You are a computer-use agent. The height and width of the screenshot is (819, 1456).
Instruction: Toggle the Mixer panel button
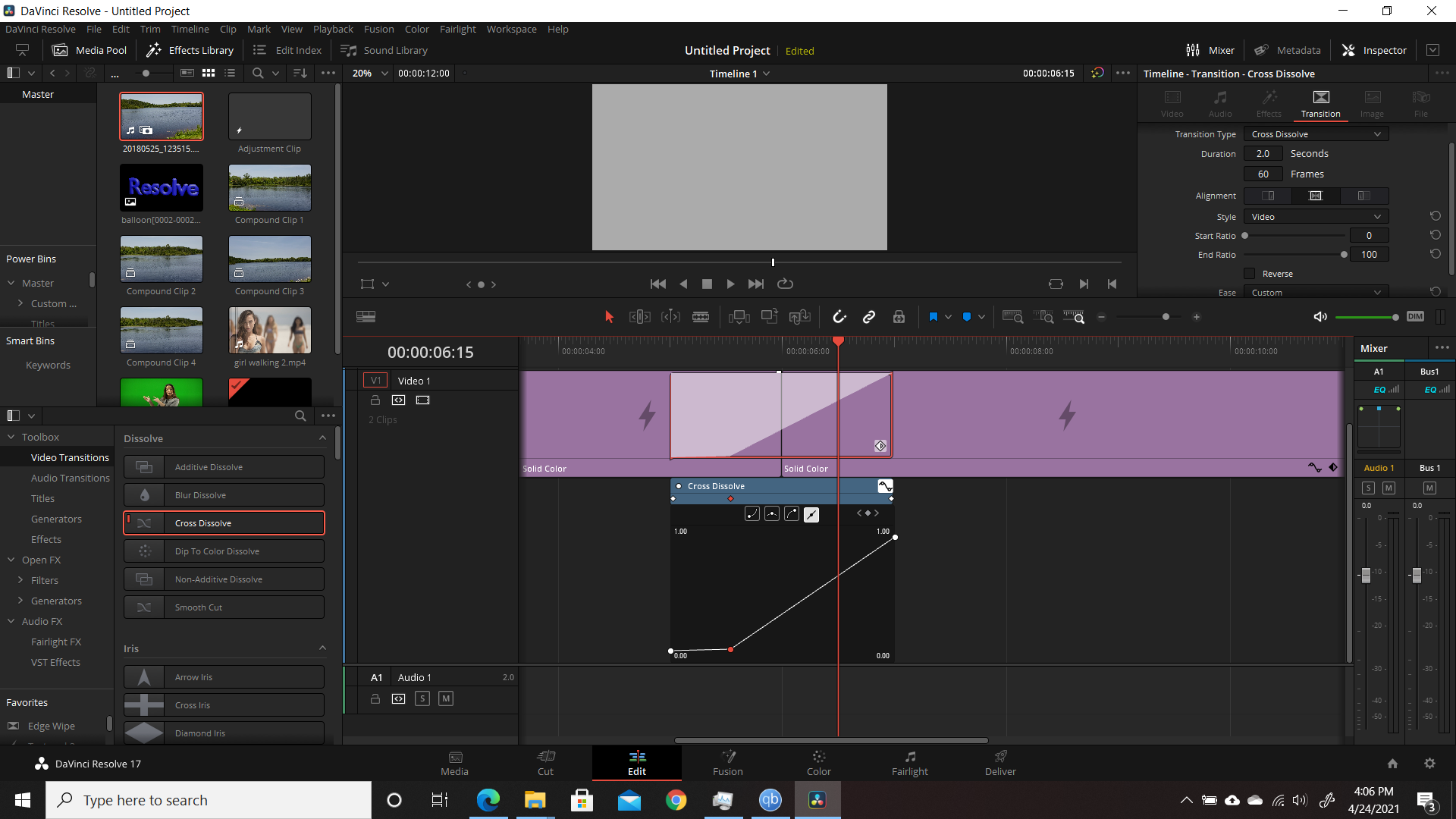pyautogui.click(x=1210, y=50)
